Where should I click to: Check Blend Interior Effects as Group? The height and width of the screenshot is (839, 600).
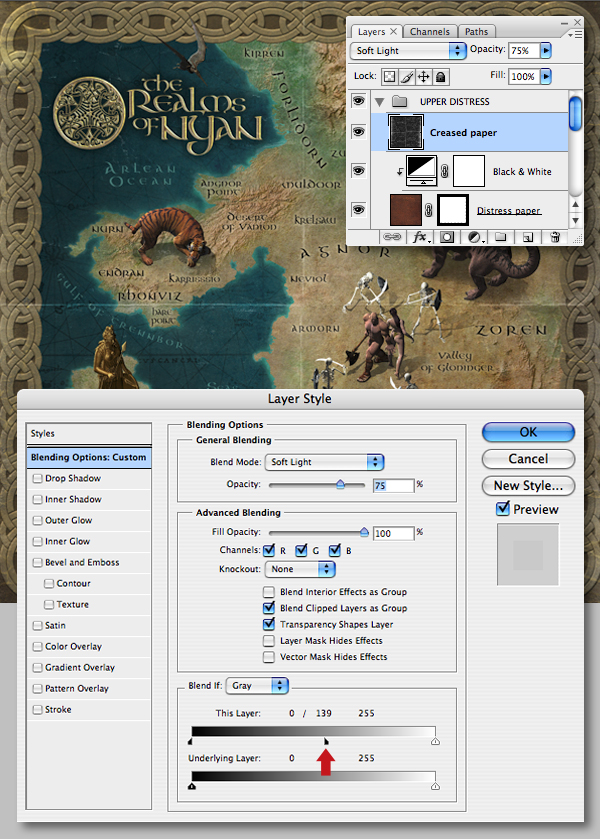point(269,592)
